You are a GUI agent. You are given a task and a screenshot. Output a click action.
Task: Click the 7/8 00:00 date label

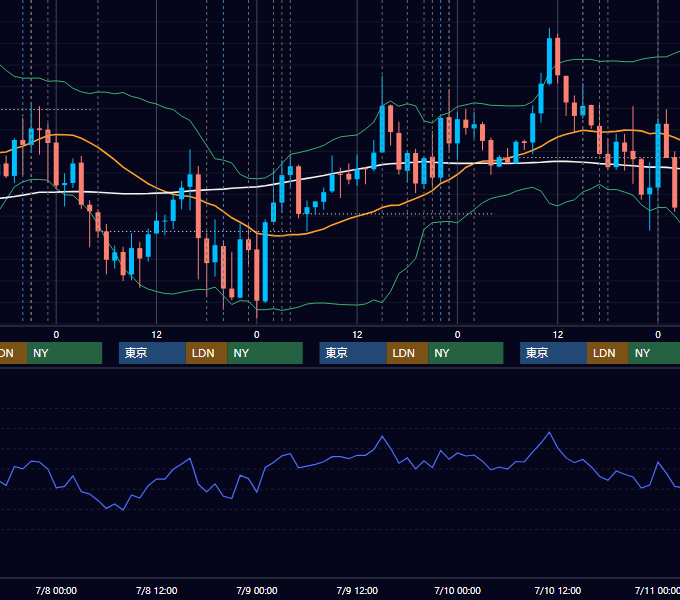coord(56,590)
